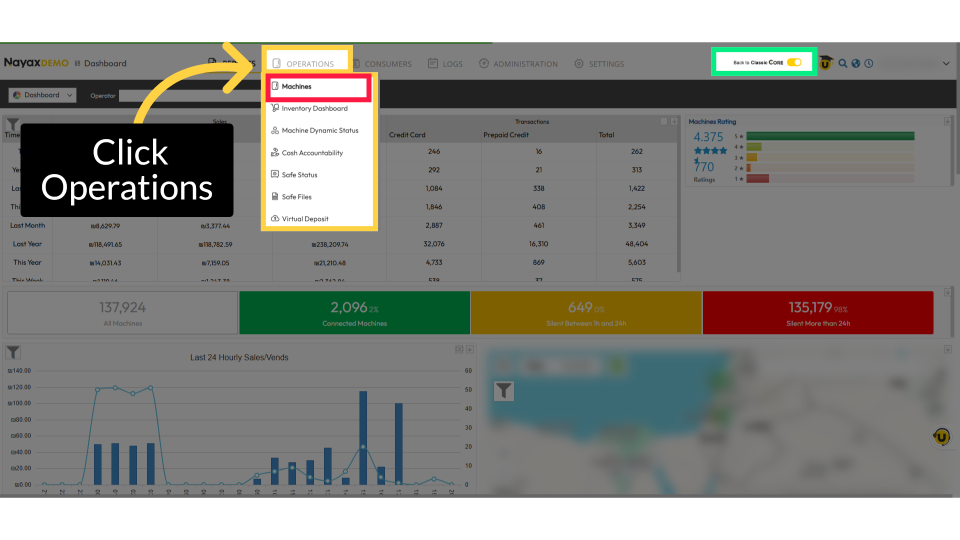Open the globe language icon
Image resolution: width=960 pixels, height=540 pixels.
point(856,64)
